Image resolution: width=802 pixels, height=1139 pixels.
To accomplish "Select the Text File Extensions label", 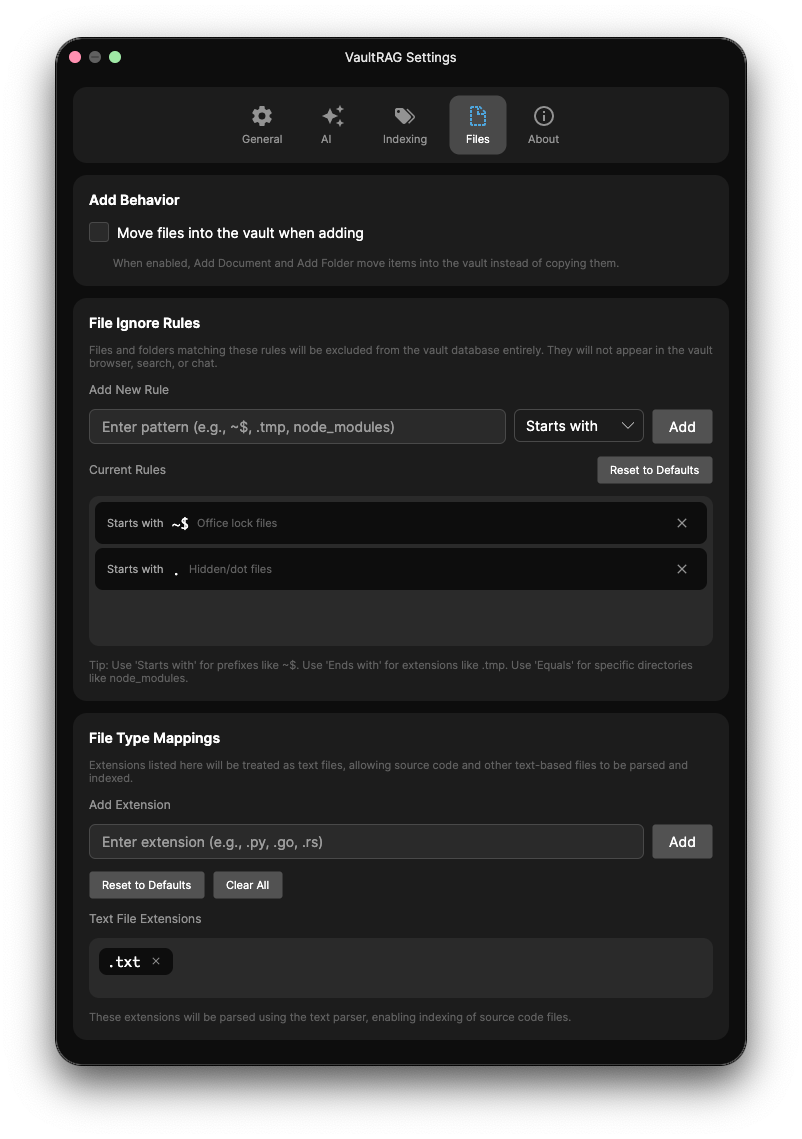I will (x=145, y=919).
